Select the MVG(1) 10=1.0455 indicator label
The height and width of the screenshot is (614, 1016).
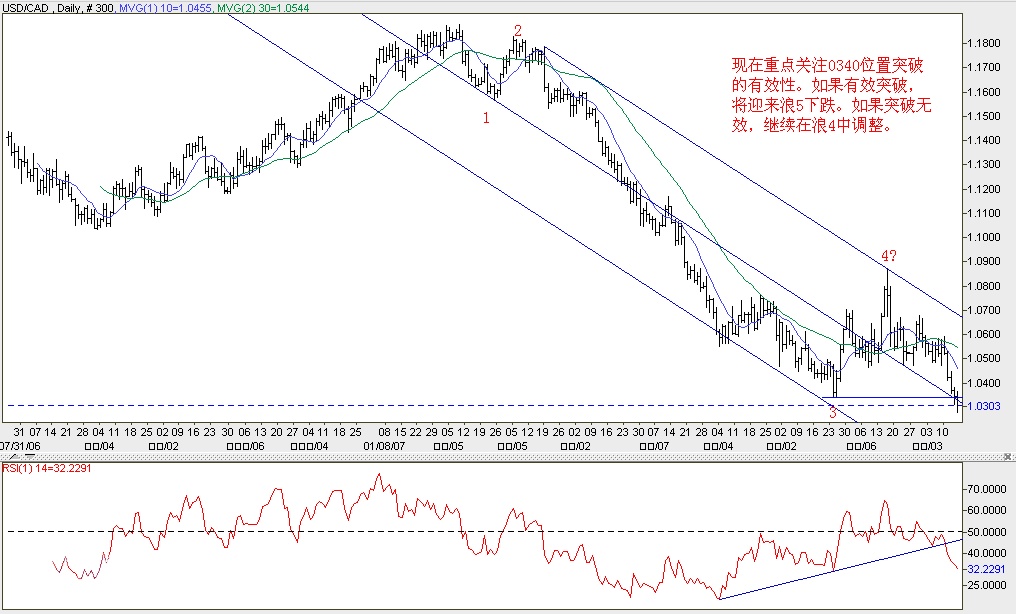coord(165,8)
